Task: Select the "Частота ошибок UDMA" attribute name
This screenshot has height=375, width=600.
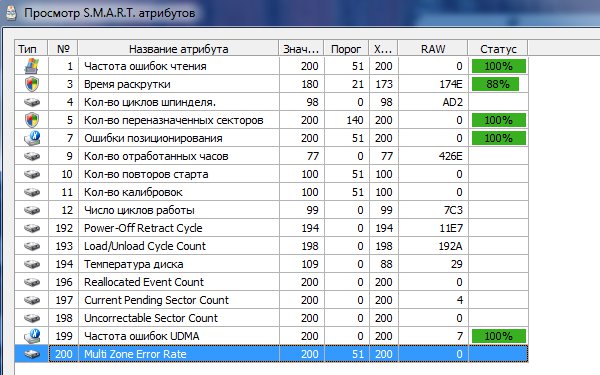Action: (x=142, y=336)
